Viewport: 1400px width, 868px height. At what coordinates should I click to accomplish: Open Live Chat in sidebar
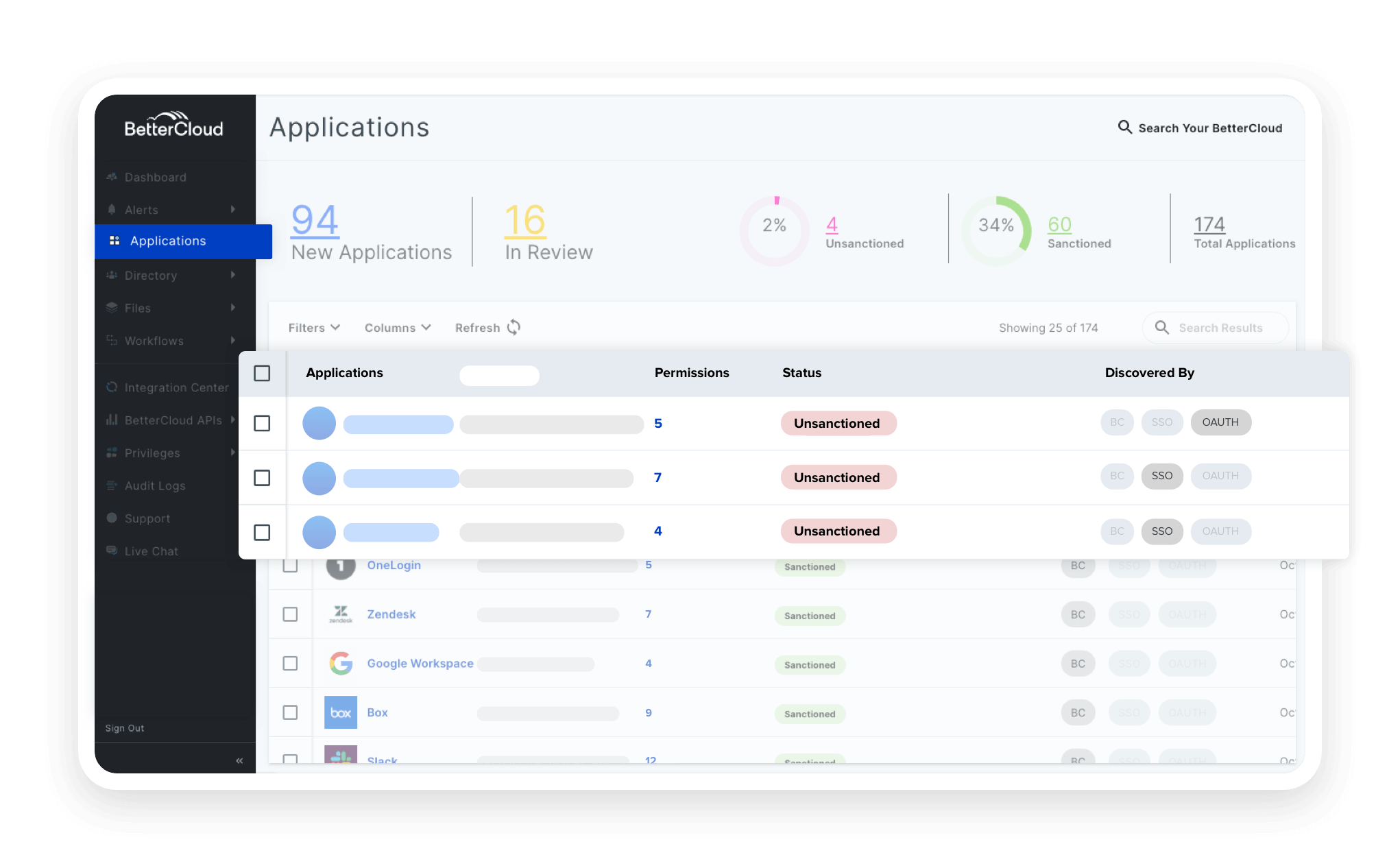click(151, 551)
